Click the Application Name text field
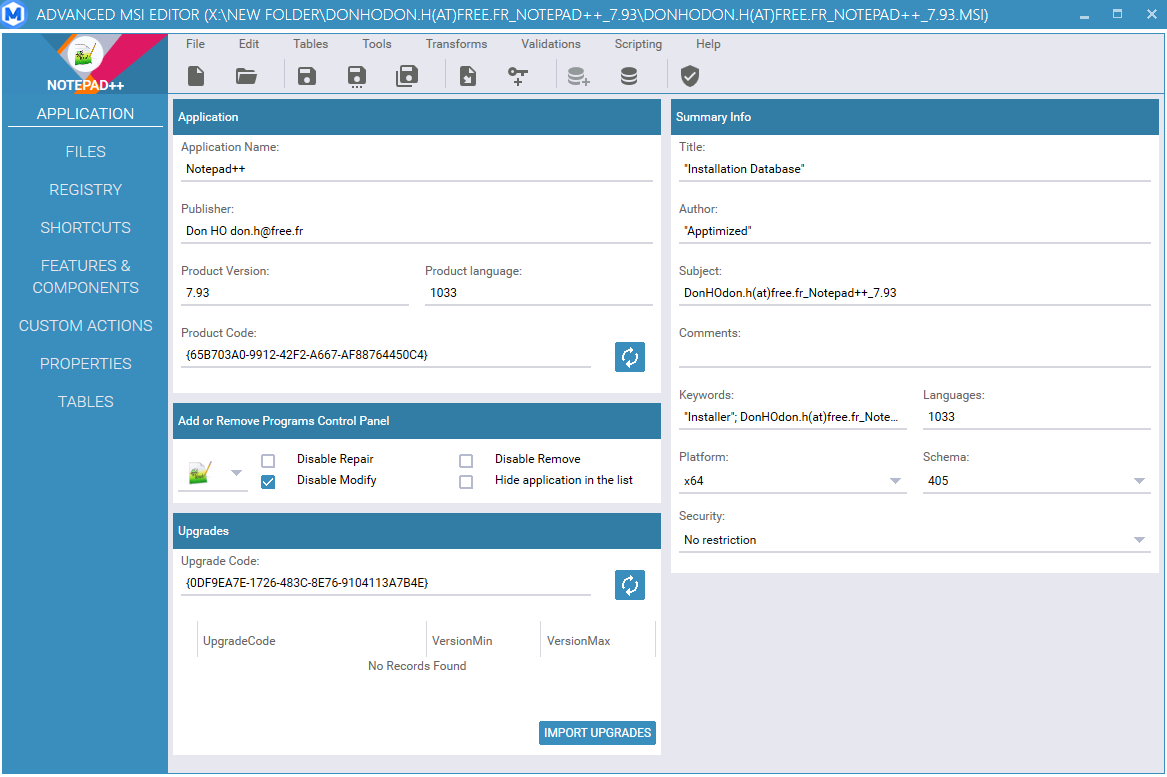The width and height of the screenshot is (1167, 777). 416,169
